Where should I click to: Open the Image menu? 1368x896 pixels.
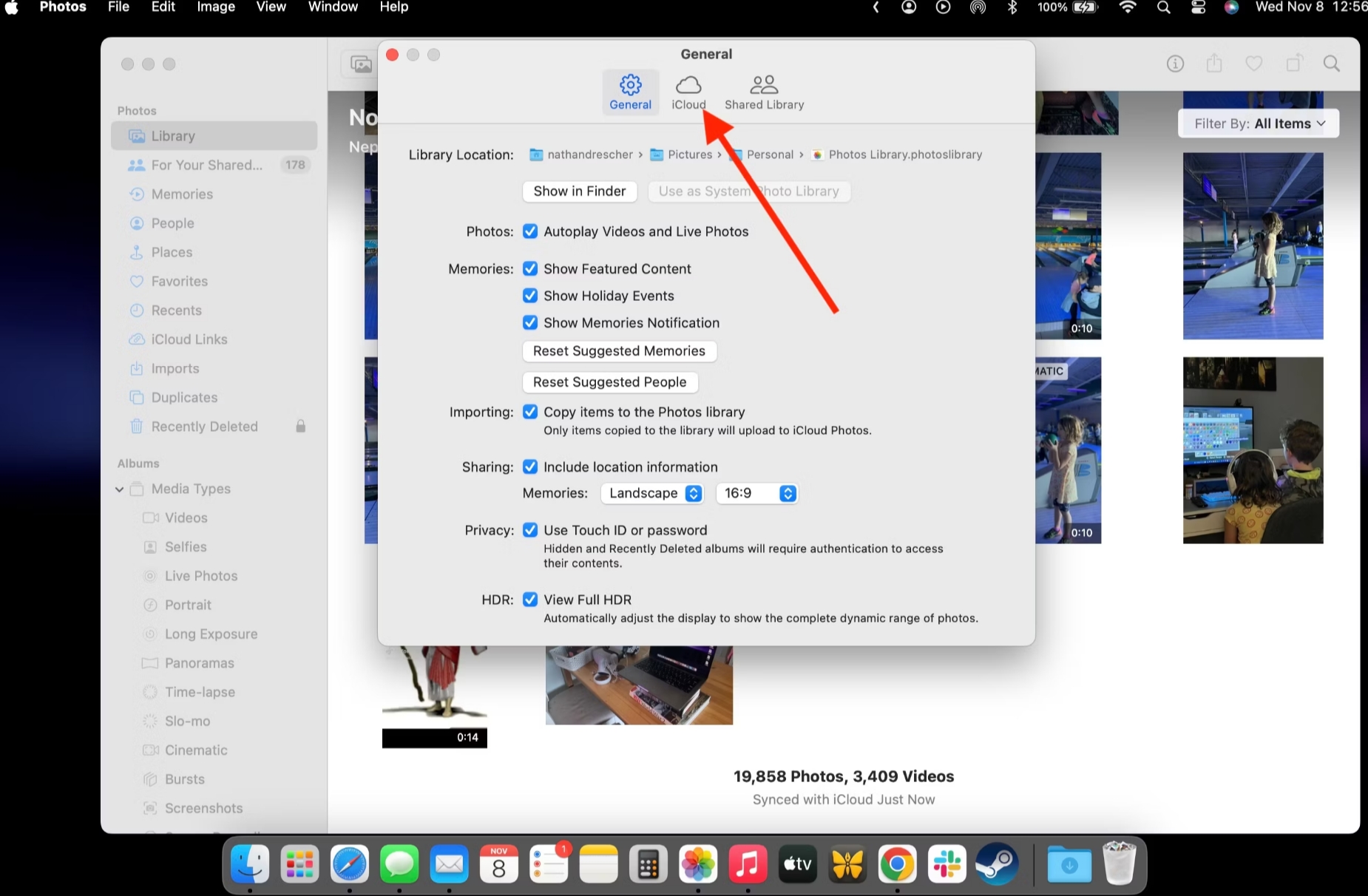click(x=216, y=7)
